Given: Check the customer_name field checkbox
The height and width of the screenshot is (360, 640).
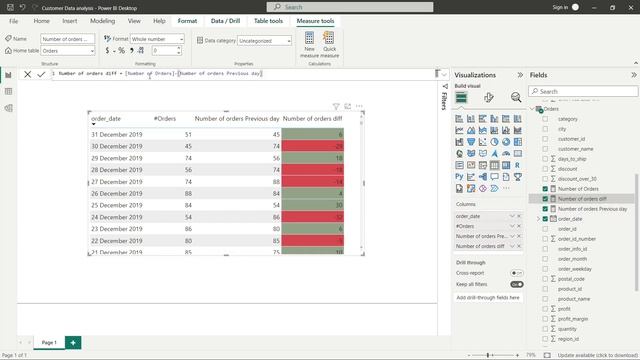Looking at the screenshot, I should (x=545, y=149).
